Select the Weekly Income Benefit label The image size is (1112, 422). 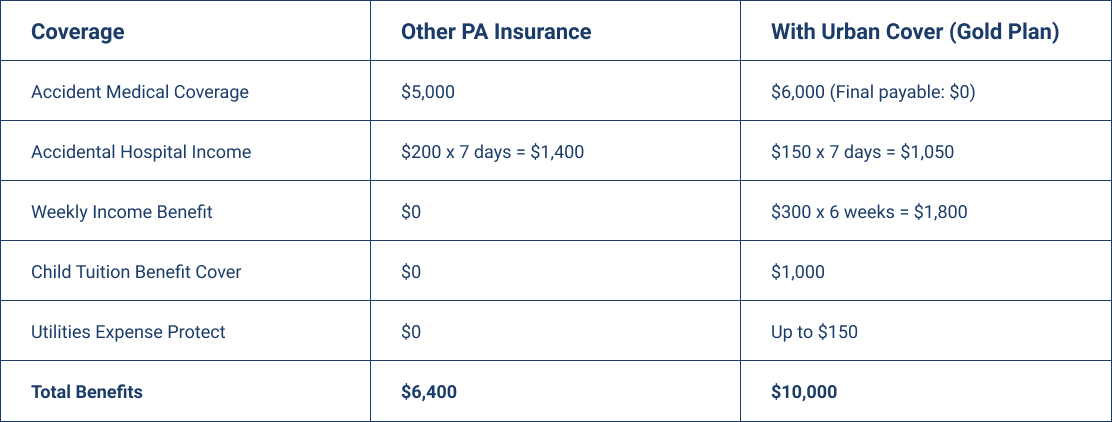click(122, 212)
